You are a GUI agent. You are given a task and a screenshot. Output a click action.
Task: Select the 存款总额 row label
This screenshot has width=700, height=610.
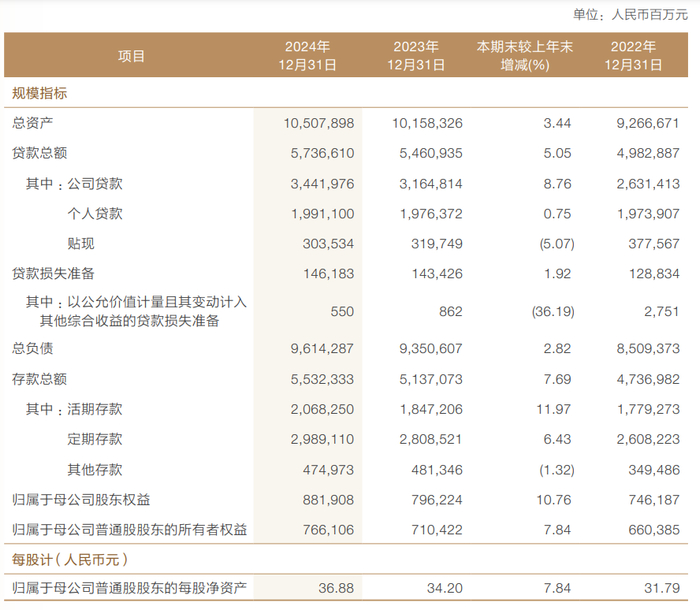pos(39,379)
